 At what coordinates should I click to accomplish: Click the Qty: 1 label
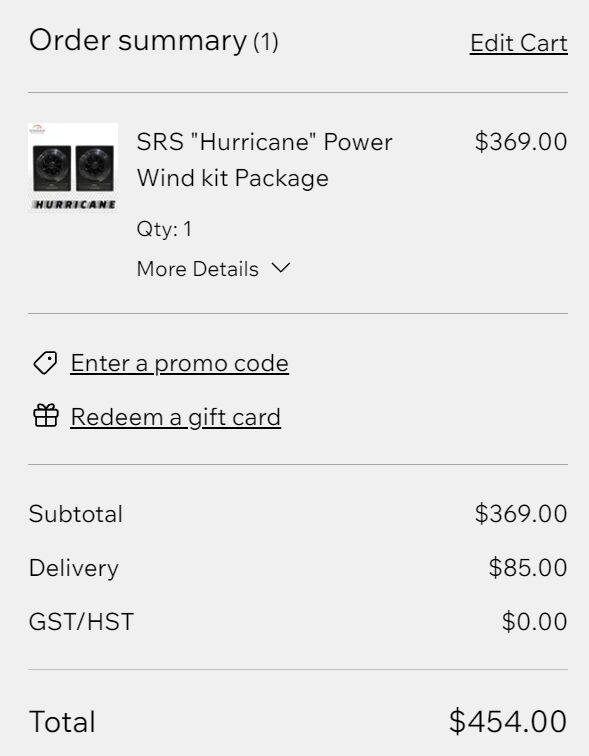[x=164, y=229]
